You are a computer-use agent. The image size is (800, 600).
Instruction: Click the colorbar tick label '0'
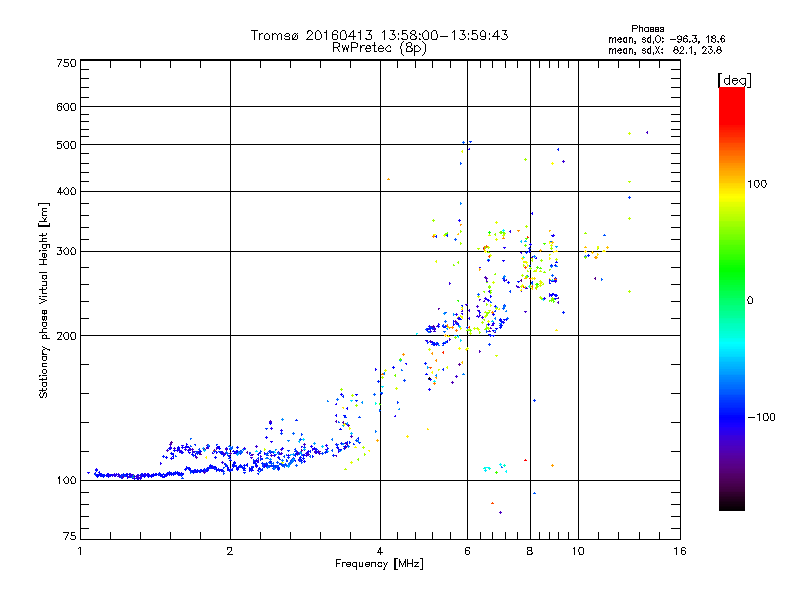point(750,301)
